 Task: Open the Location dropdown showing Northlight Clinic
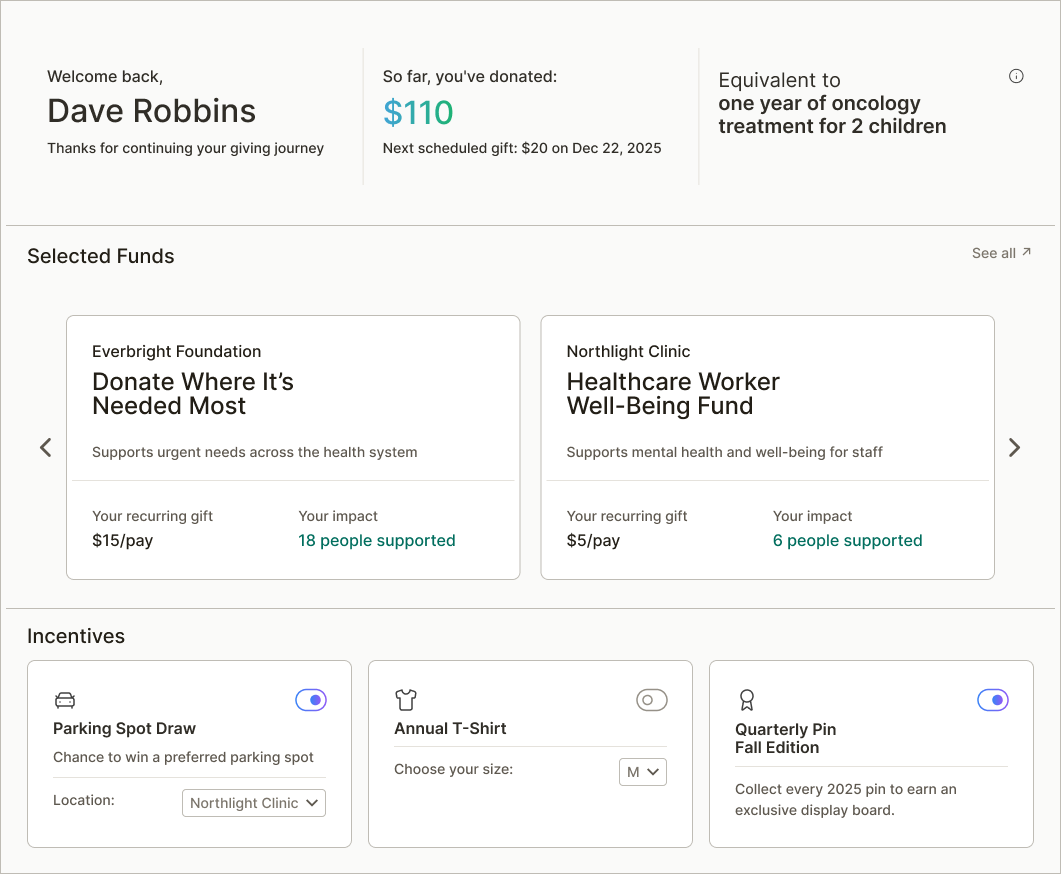point(254,802)
